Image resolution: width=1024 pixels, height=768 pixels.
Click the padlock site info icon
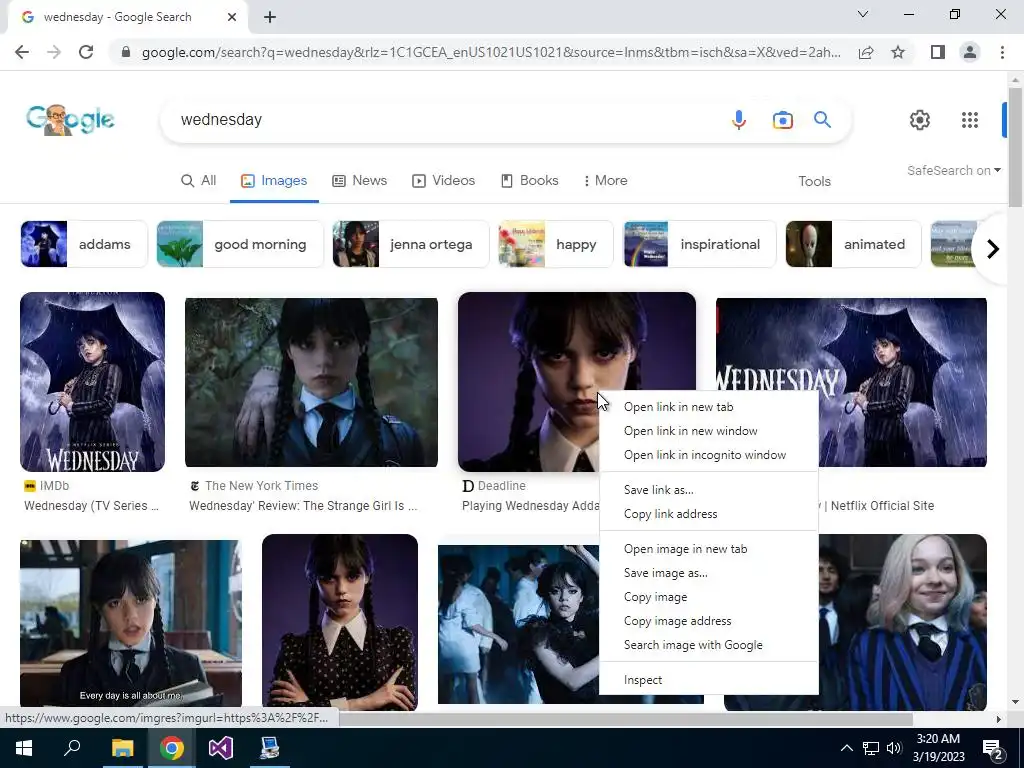click(125, 52)
